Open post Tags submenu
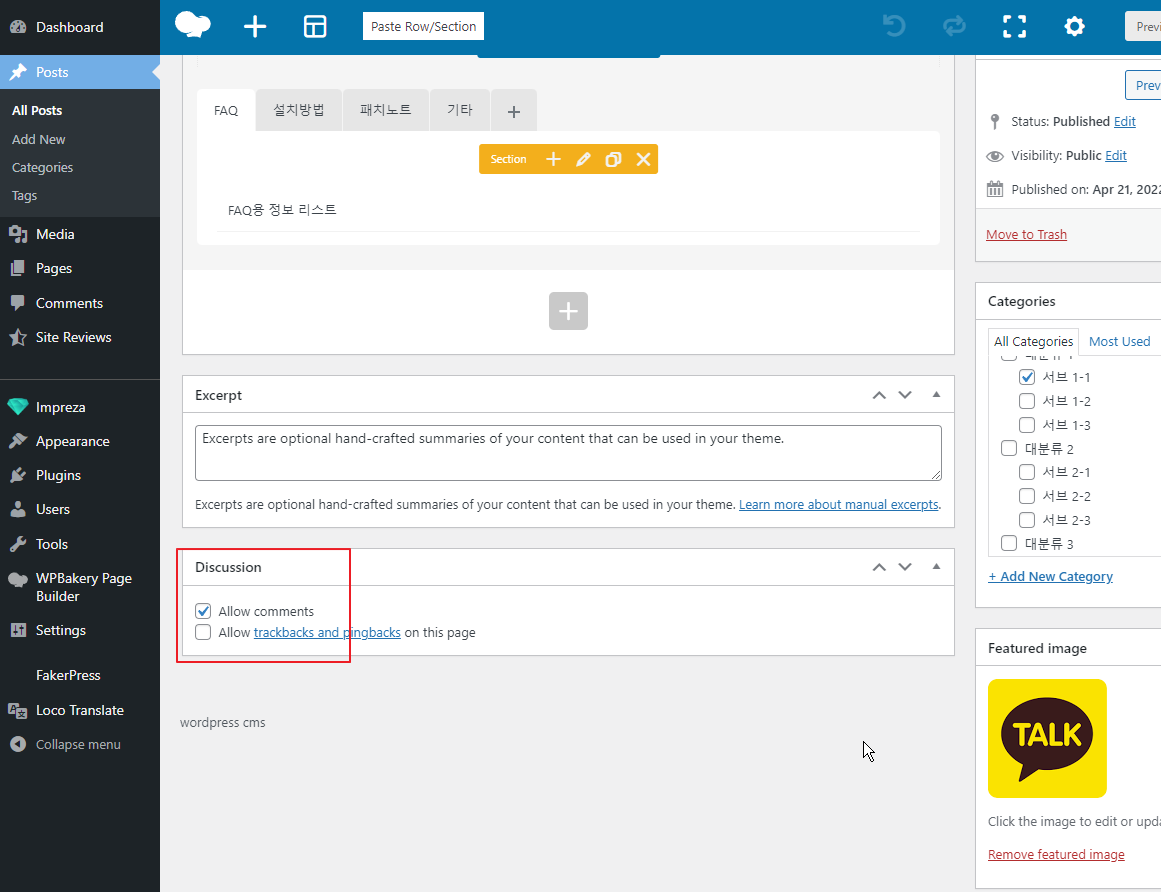The height and width of the screenshot is (892, 1161). 24,195
